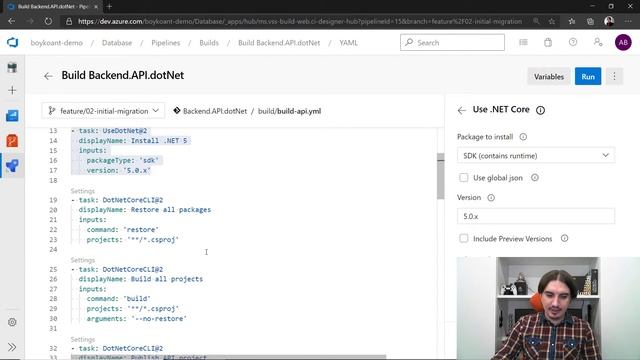Click the Run button
Viewport: 640px width, 360px height.
(588, 76)
